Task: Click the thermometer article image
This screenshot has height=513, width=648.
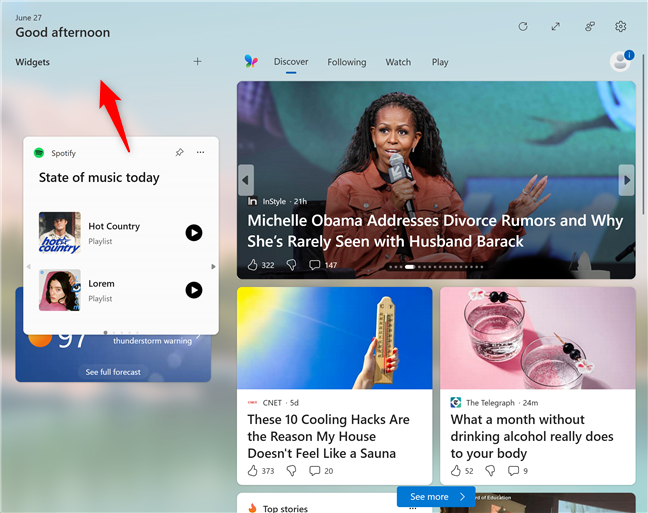Action: (x=334, y=338)
